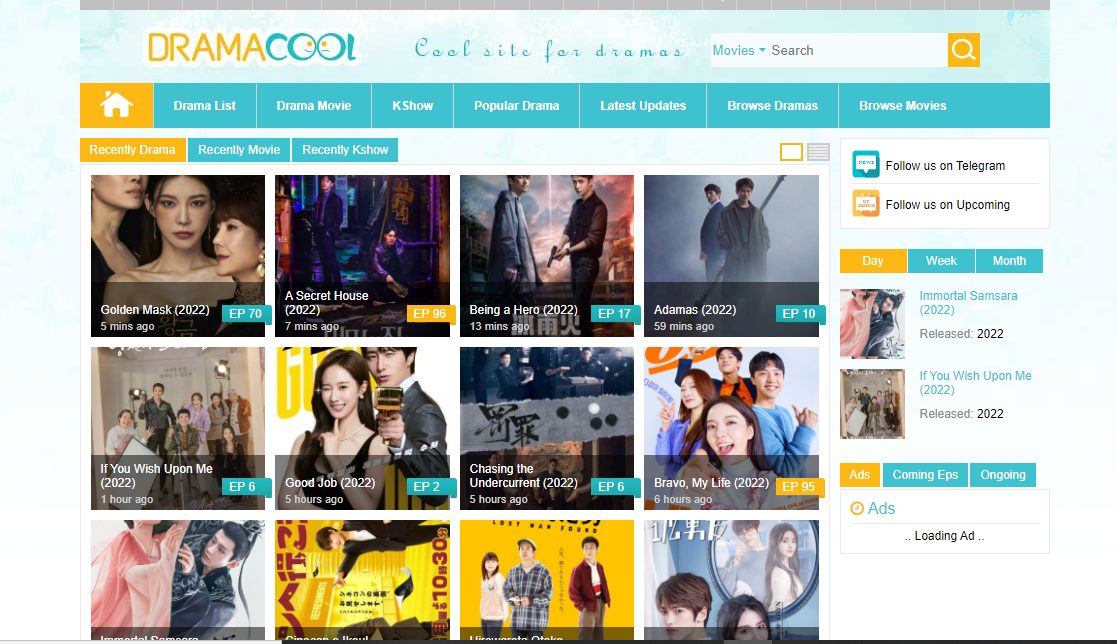This screenshot has height=644, width=1117.
Task: Click the Home icon in navigation bar
Action: (x=116, y=105)
